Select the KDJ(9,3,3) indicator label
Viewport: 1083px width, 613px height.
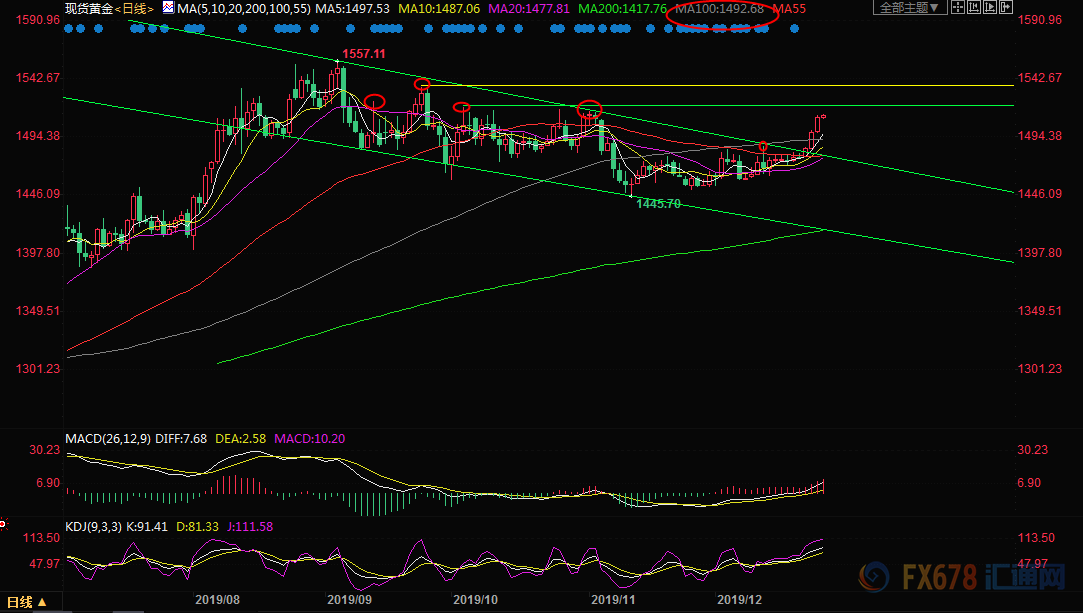tap(94, 526)
